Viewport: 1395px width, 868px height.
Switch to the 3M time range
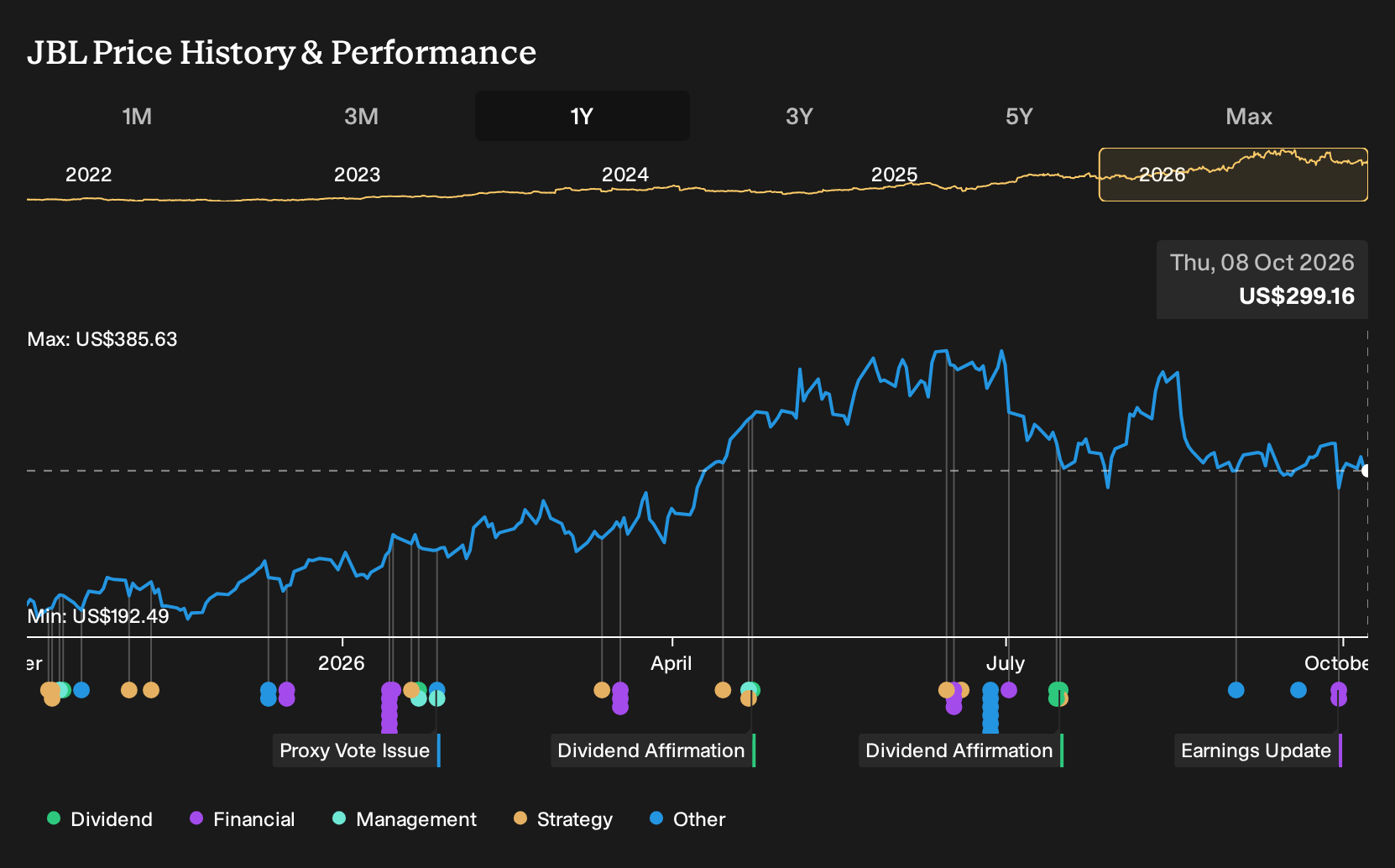click(361, 116)
